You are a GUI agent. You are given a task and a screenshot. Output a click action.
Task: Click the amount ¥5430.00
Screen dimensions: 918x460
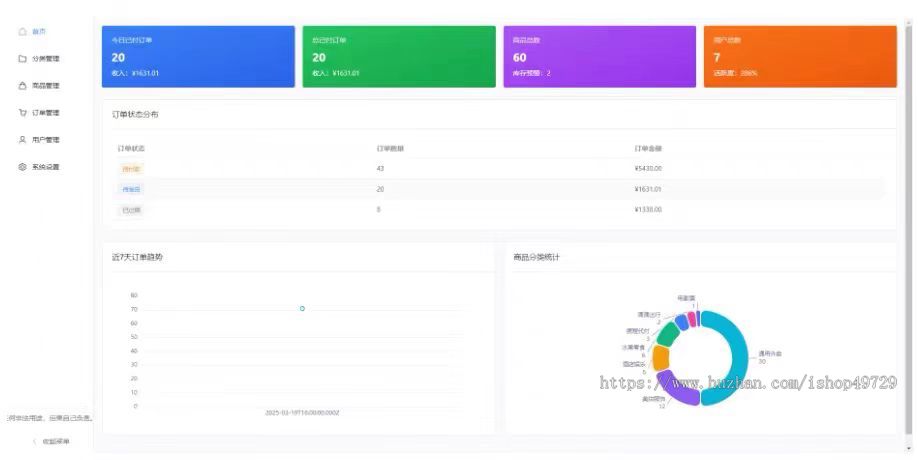coord(648,169)
